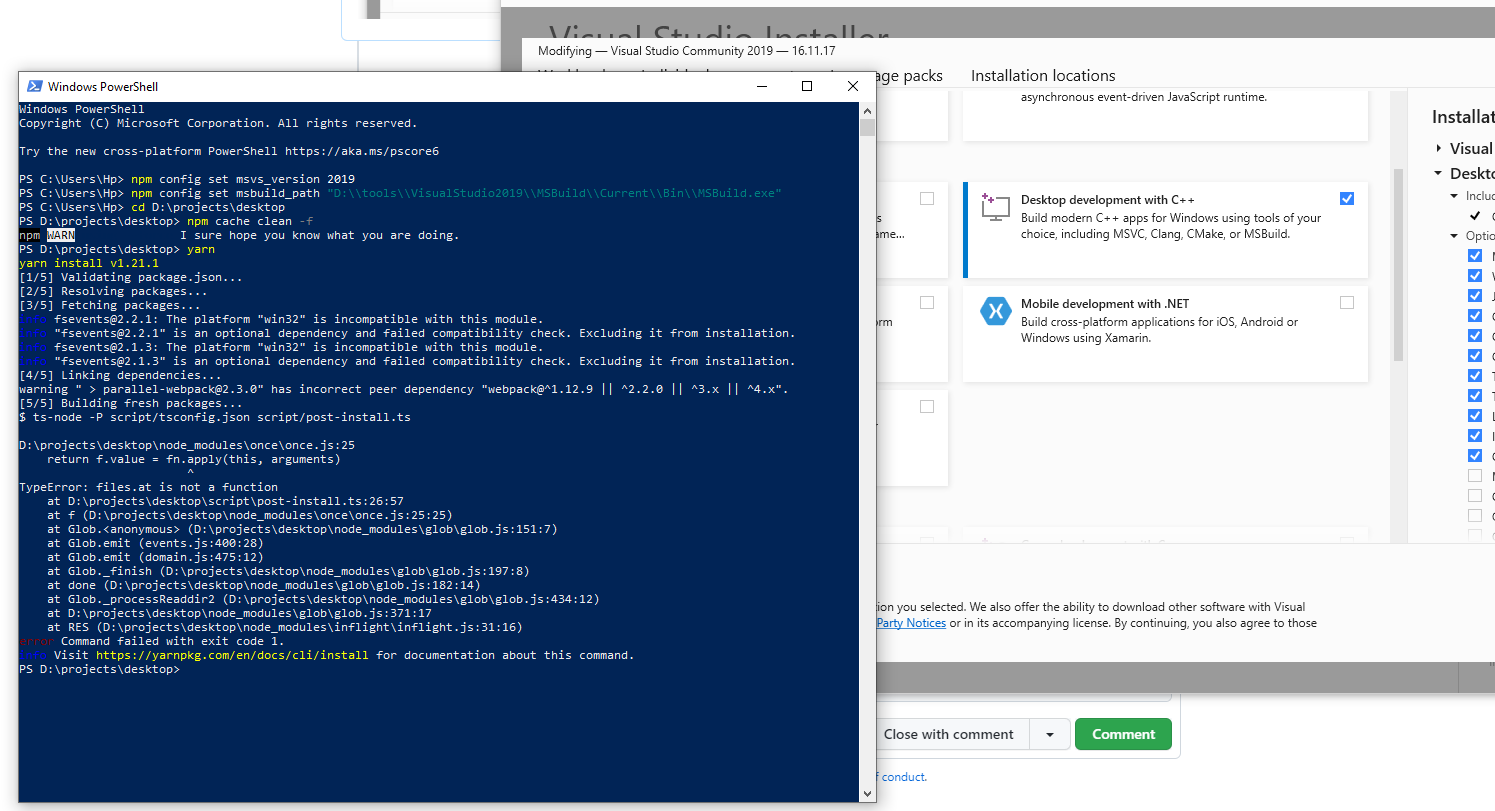The image size is (1495, 811).
Task: Click 'ts-node -P script/tsconfig.json' command line
Action: tap(214, 417)
